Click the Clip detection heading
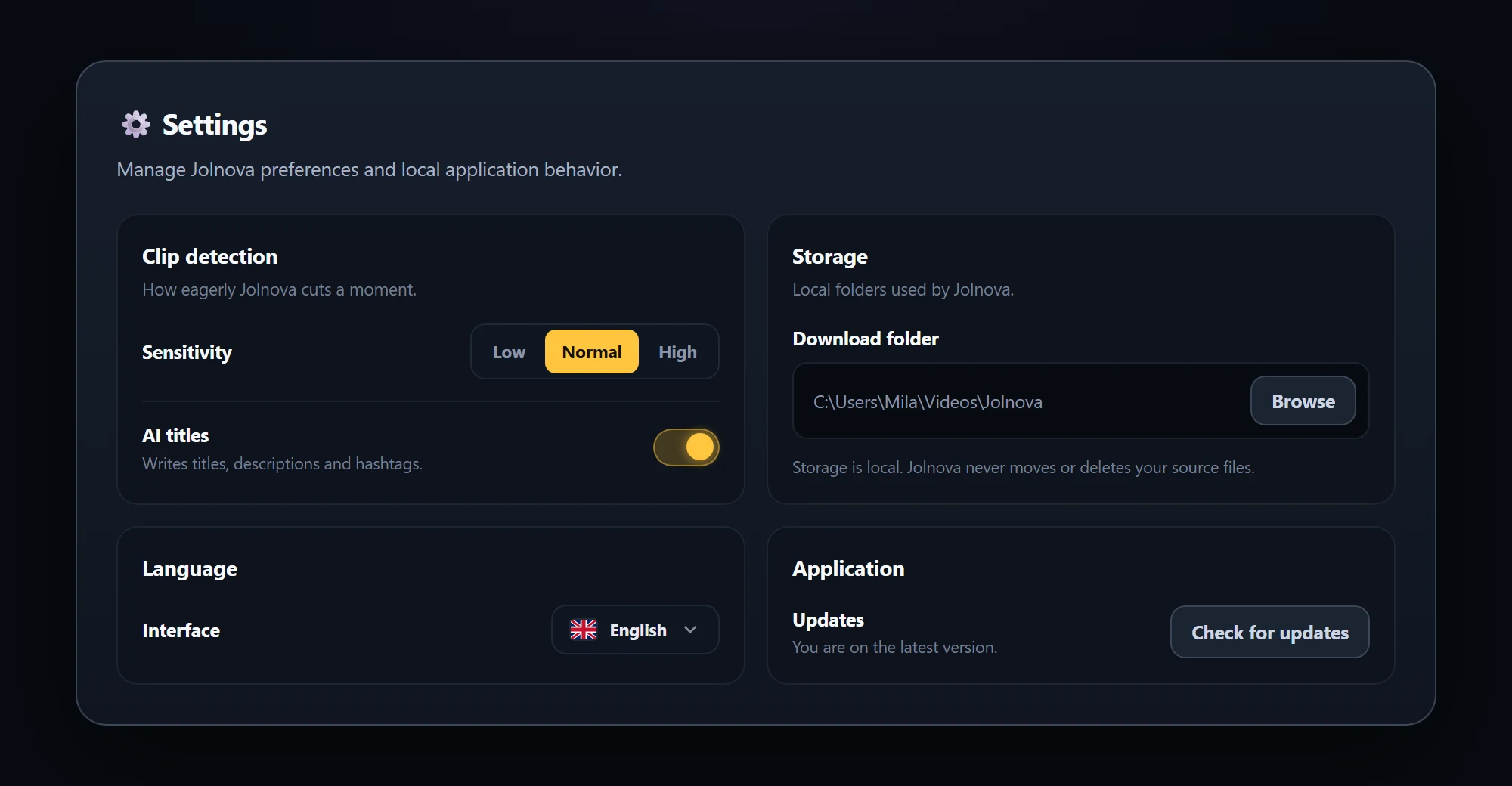Image resolution: width=1512 pixels, height=786 pixels. coord(210,257)
